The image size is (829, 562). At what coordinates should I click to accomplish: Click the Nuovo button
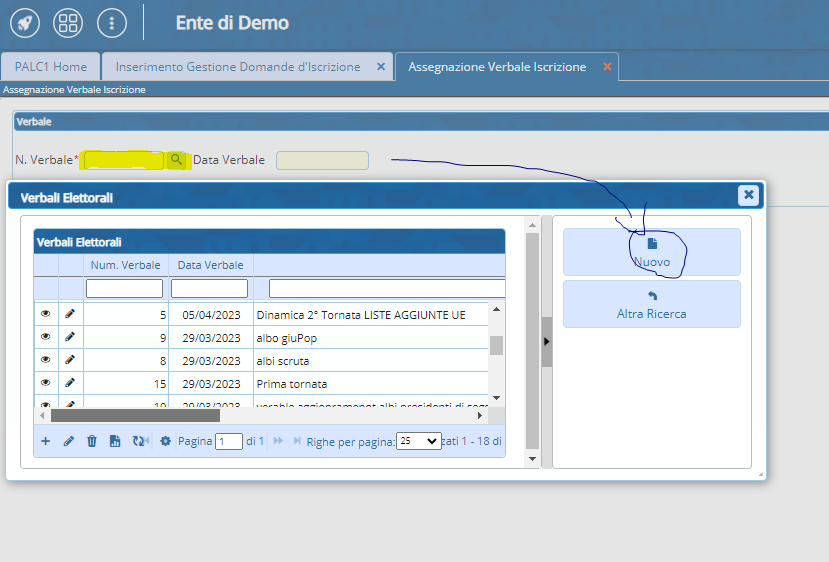(x=651, y=253)
